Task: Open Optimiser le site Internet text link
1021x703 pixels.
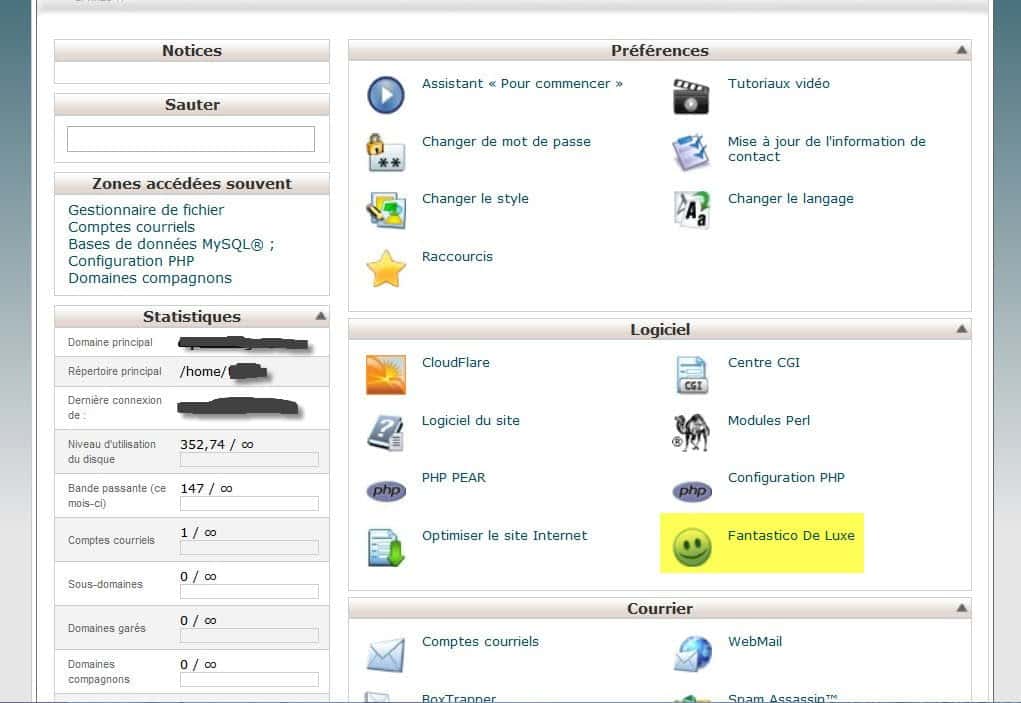Action: 505,536
